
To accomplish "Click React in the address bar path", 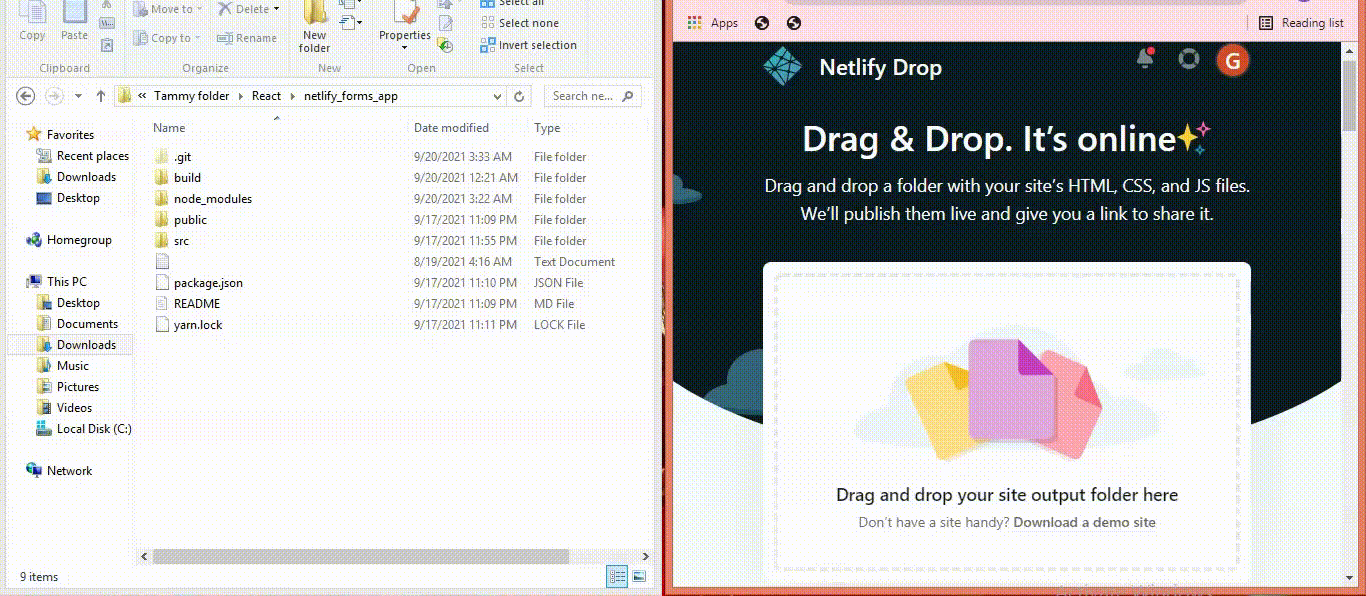I will tap(266, 96).
